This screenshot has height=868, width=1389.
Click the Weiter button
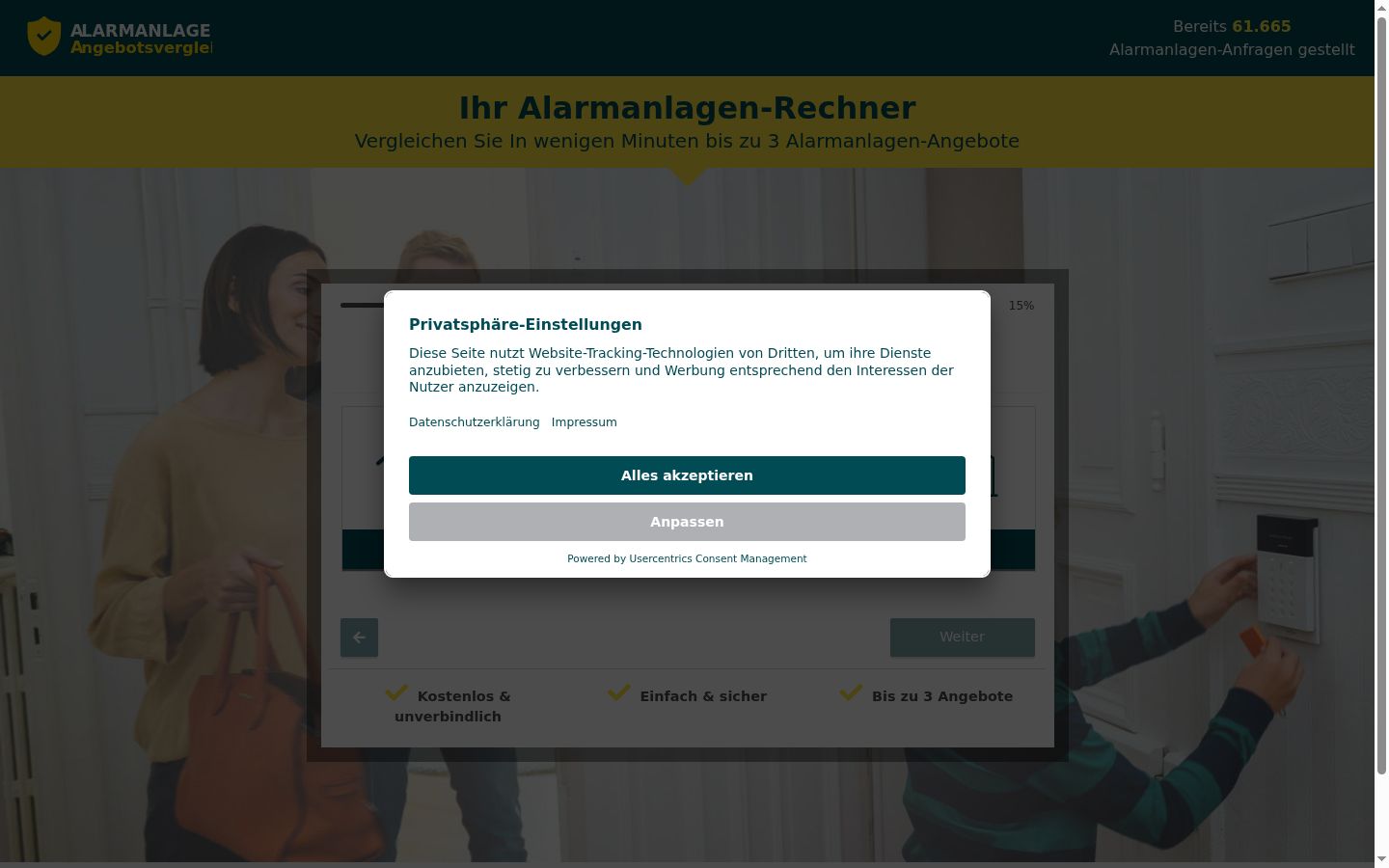pos(962,637)
